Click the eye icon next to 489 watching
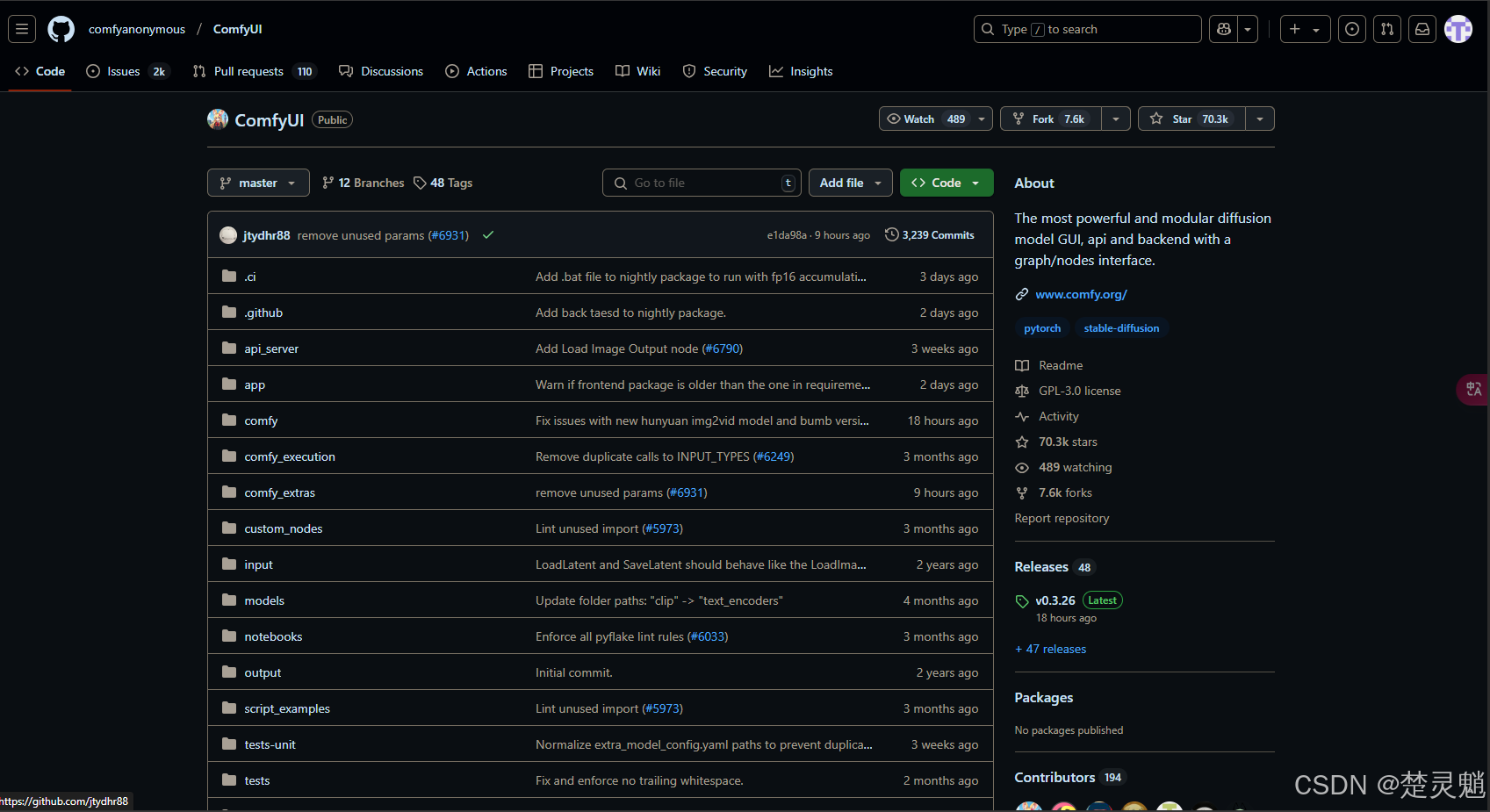Image resolution: width=1490 pixels, height=812 pixels. point(1022,467)
